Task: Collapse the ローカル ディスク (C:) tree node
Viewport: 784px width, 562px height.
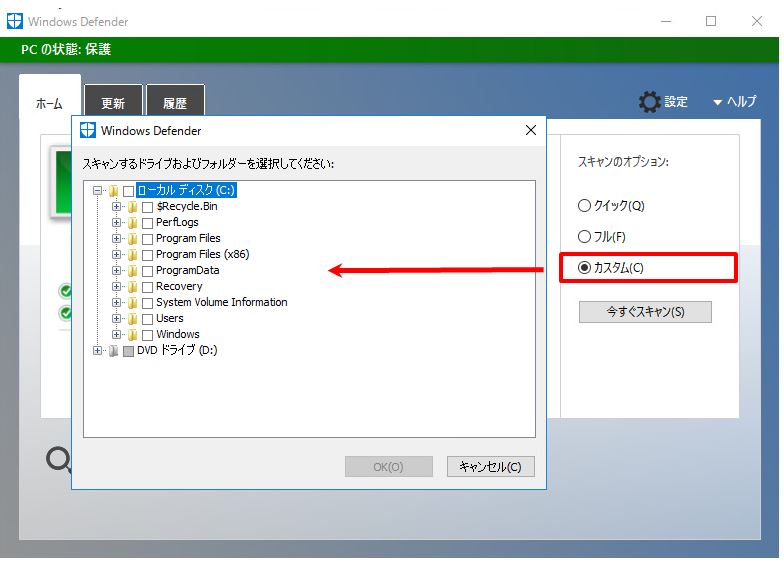Action: pyautogui.click(x=98, y=190)
